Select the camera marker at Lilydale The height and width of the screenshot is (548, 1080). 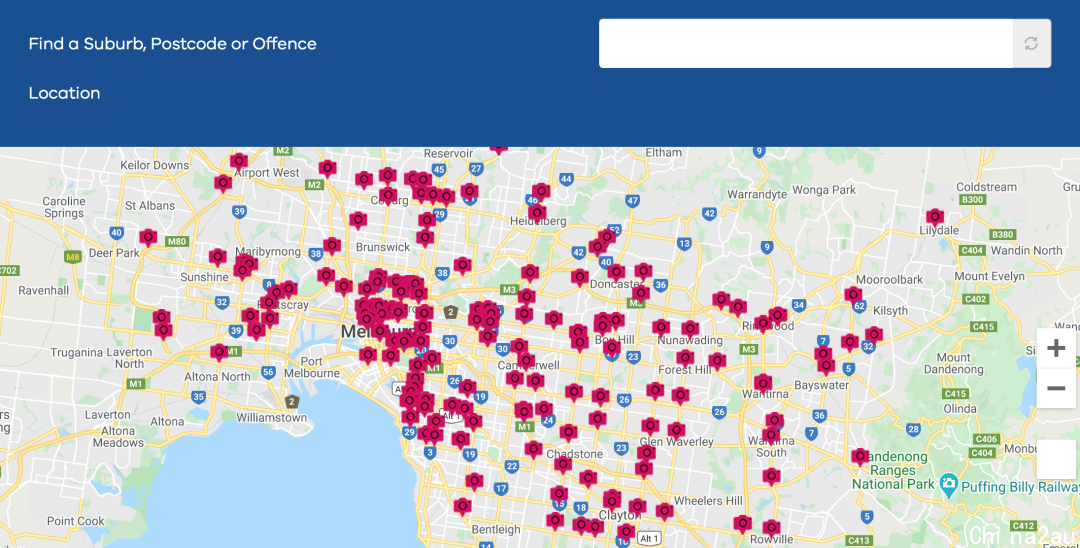click(935, 218)
